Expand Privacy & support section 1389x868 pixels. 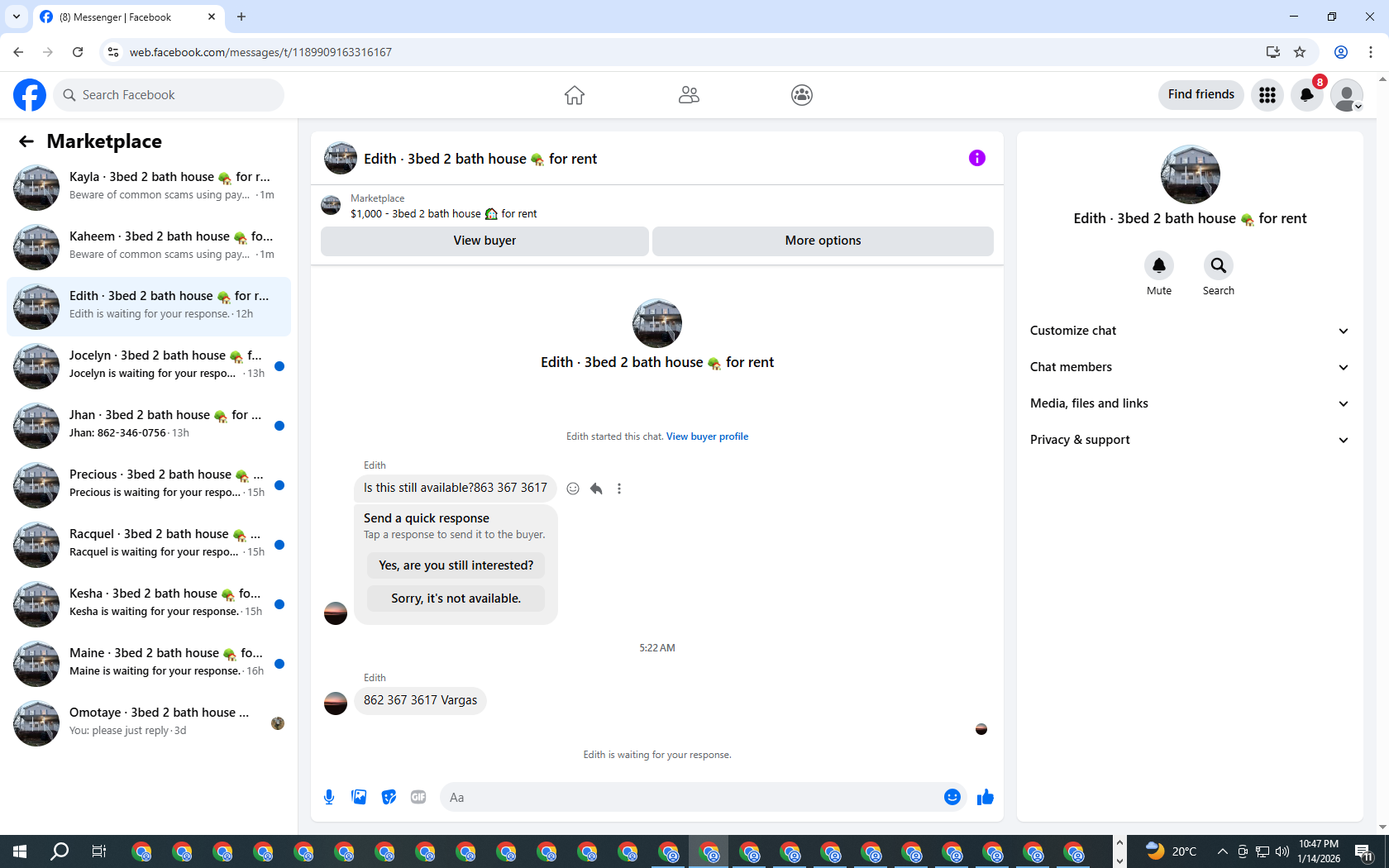(x=1190, y=440)
